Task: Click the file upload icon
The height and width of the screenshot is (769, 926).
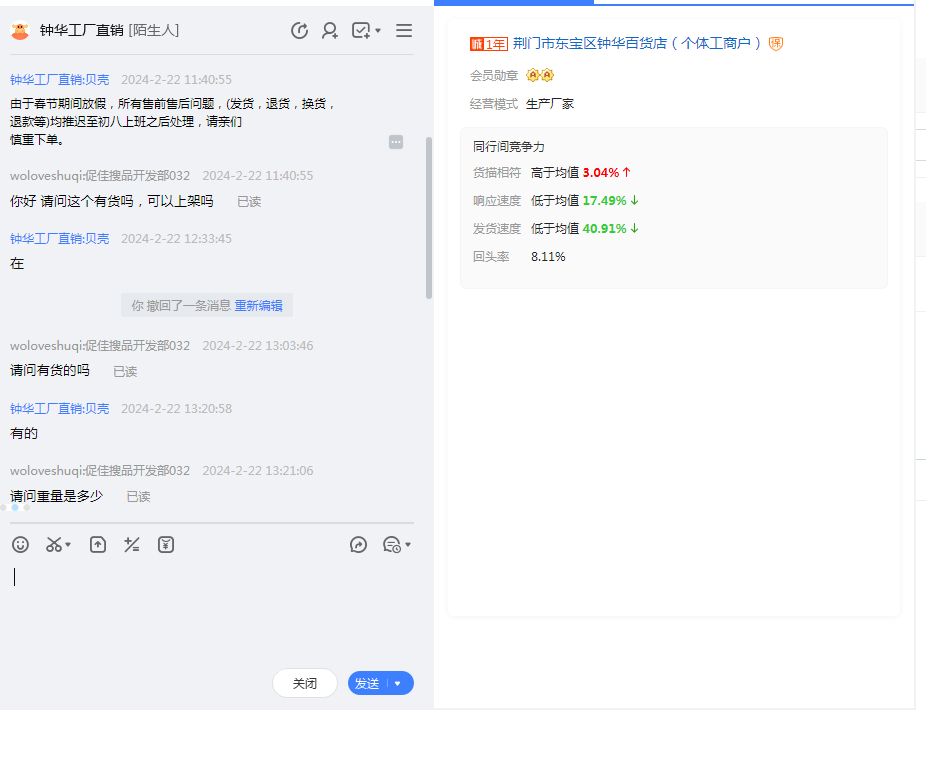Action: coord(98,545)
